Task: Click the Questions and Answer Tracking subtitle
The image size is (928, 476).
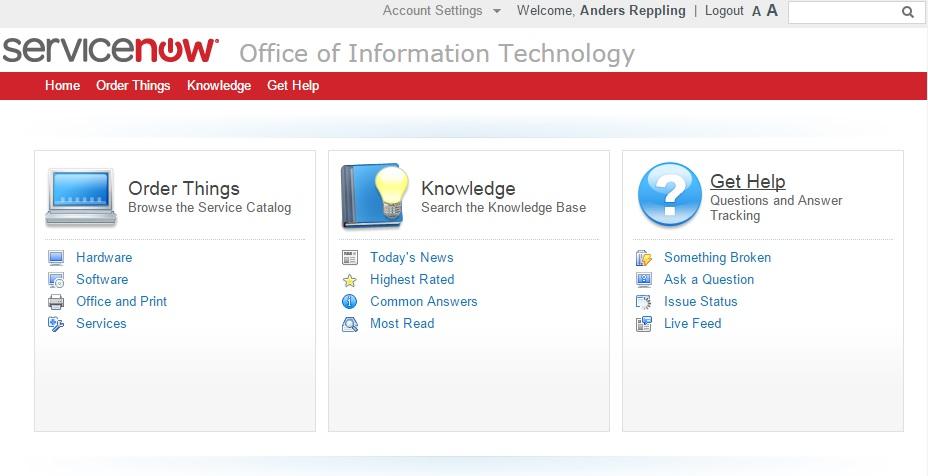Action: click(776, 208)
